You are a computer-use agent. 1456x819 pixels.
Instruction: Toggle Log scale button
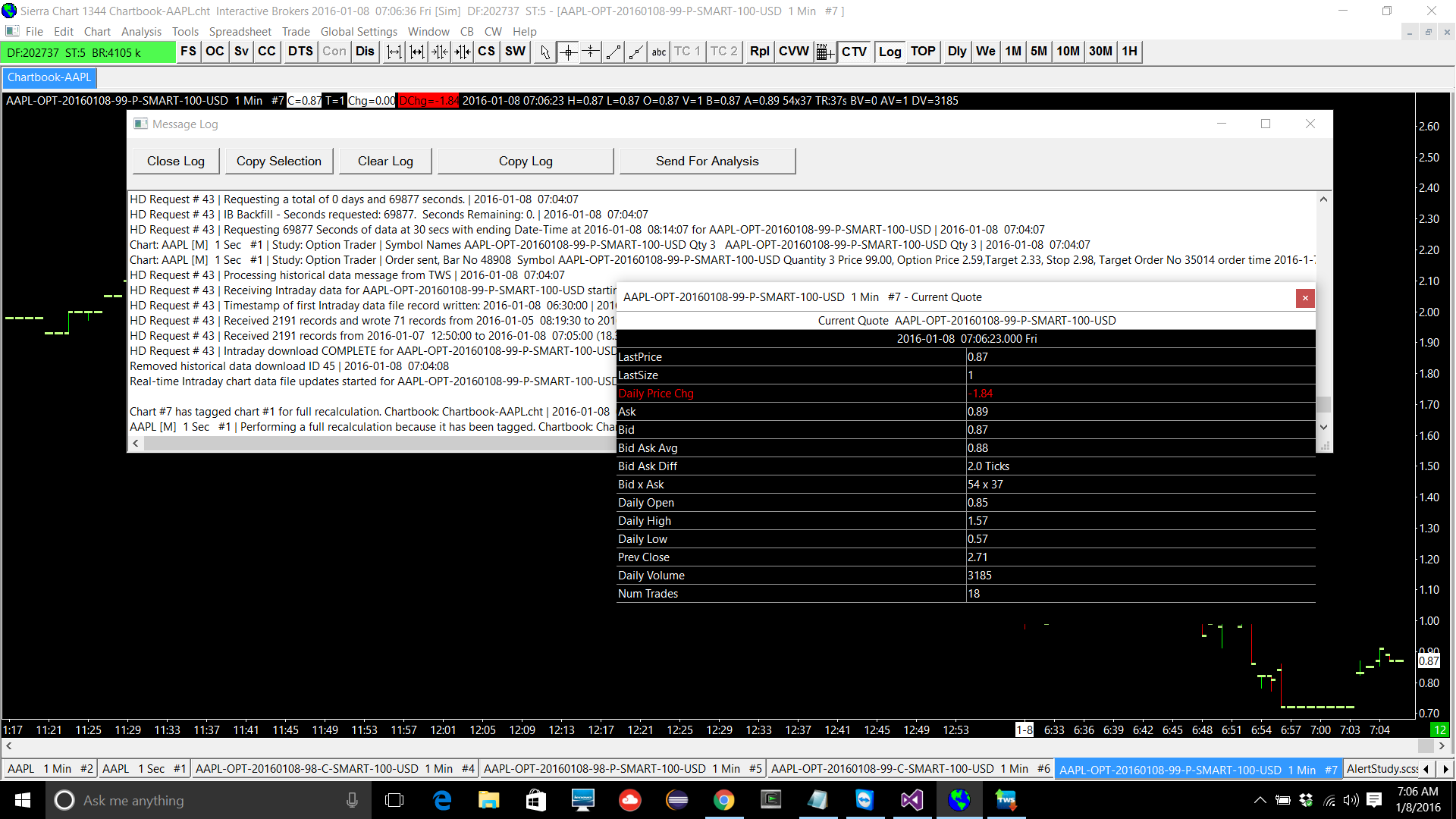click(x=890, y=52)
